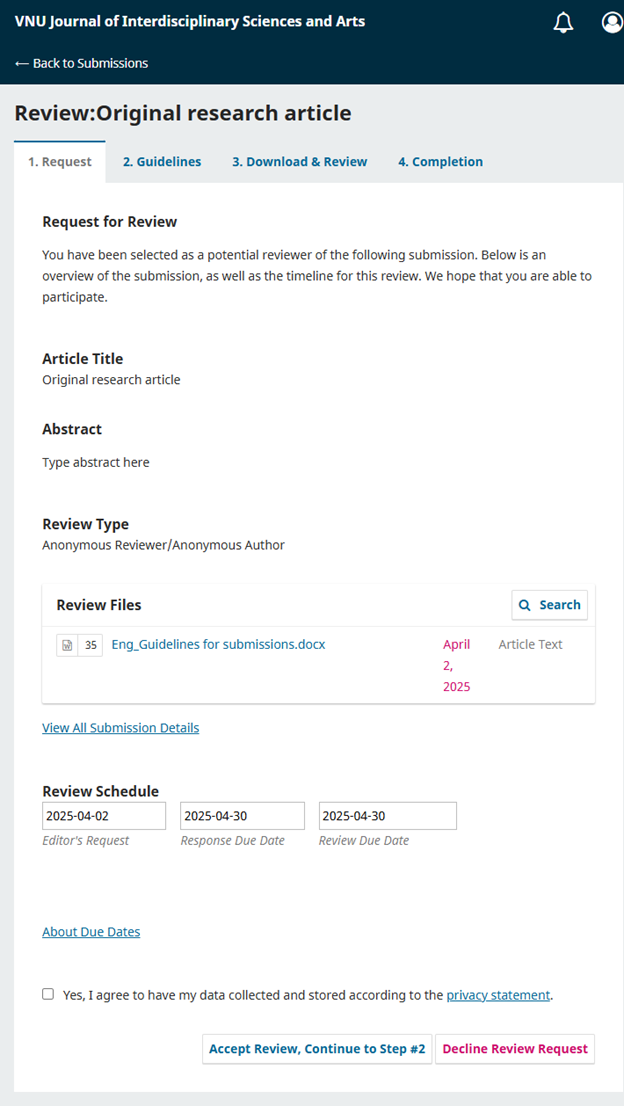Click the Response Due Date field
The image size is (624, 1106).
(242, 816)
